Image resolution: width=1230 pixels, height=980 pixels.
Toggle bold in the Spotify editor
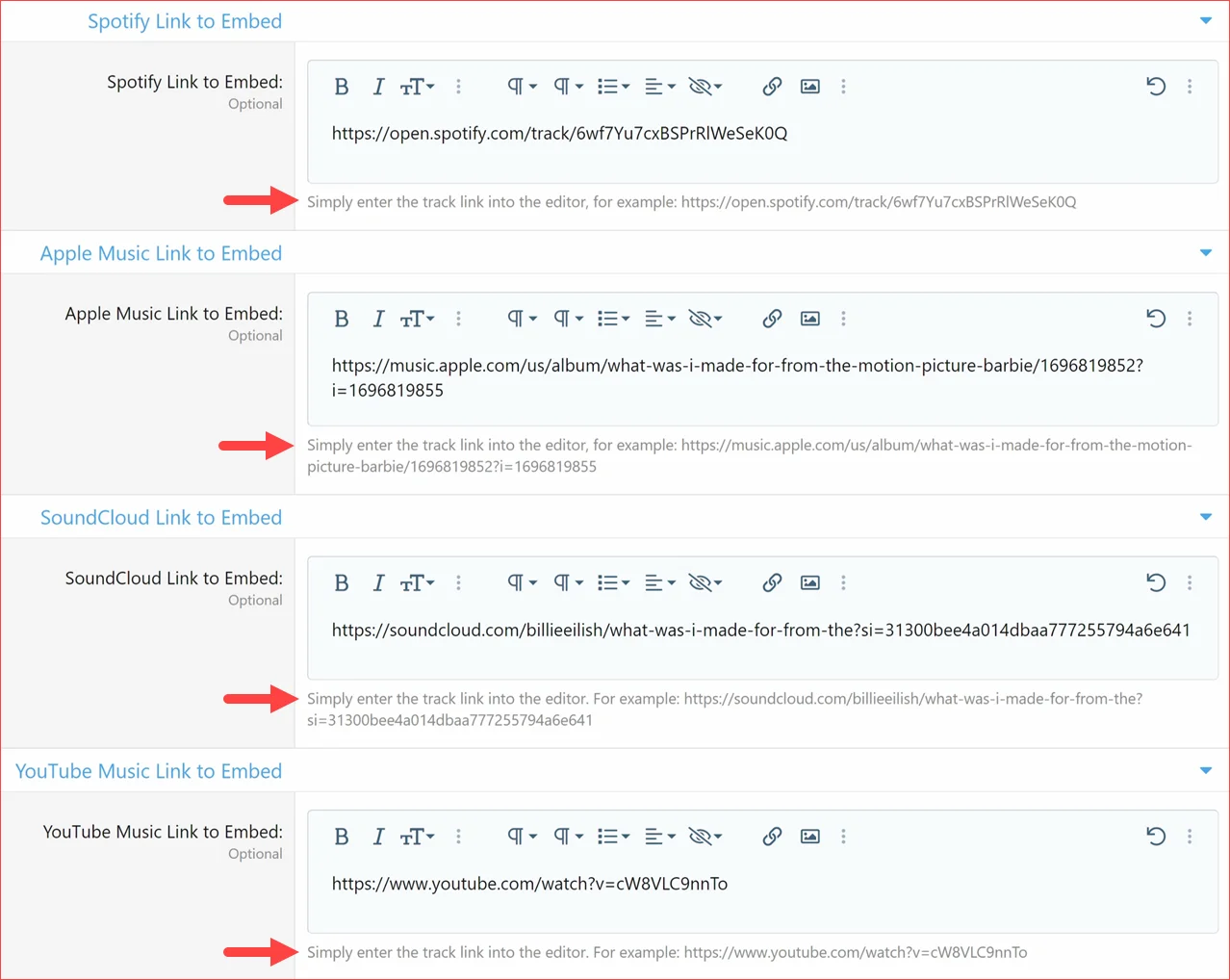click(341, 87)
